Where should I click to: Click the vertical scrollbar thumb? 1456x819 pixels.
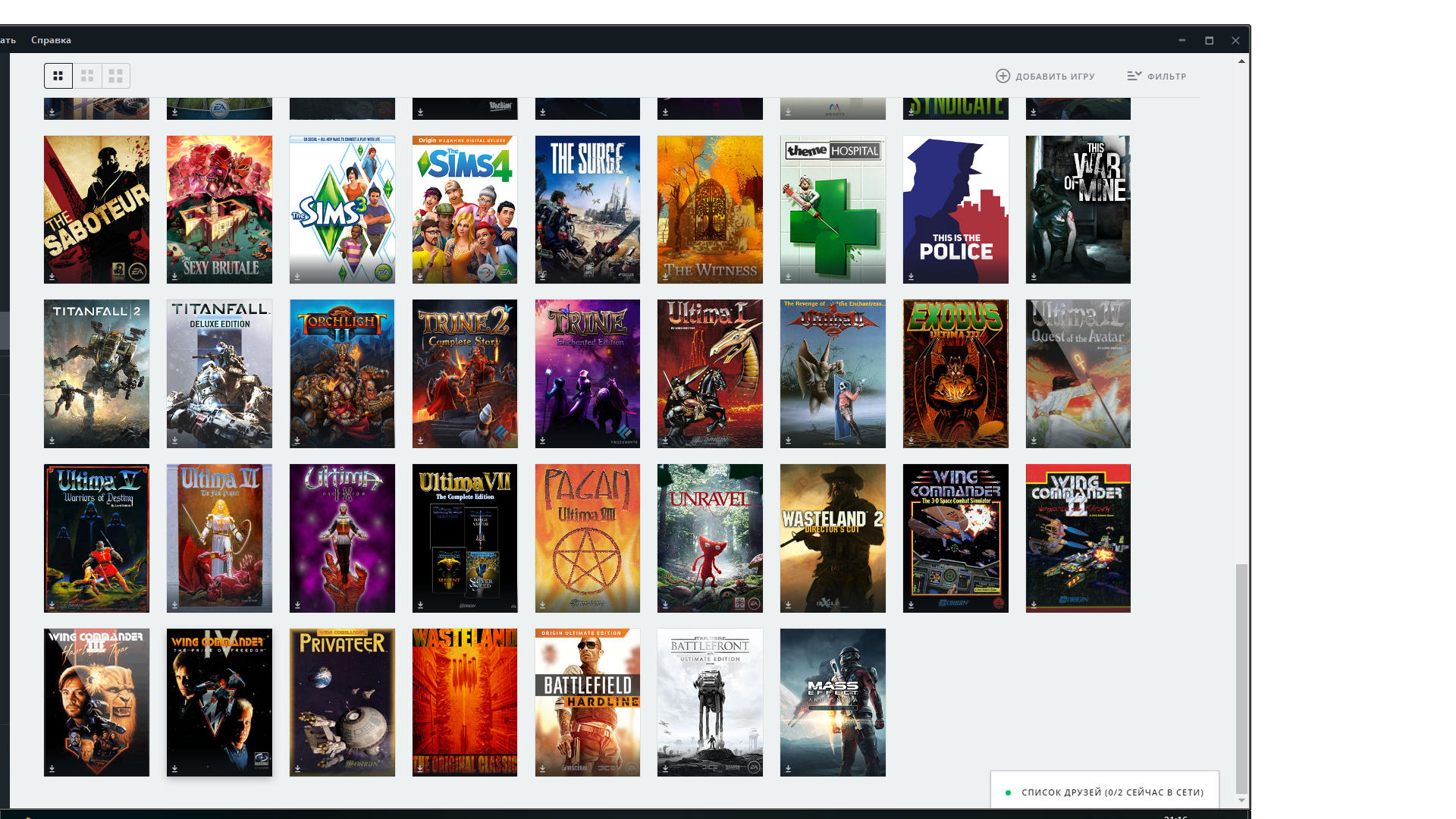[x=1241, y=678]
